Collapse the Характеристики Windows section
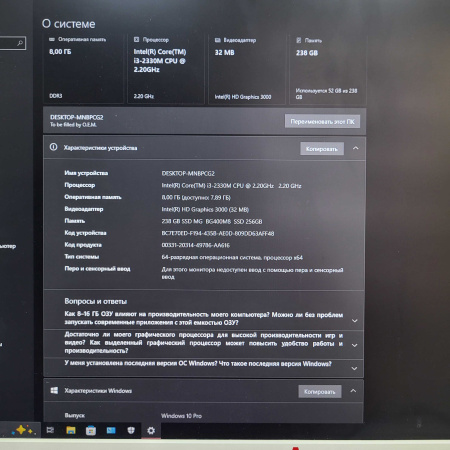Image resolution: width=450 pixels, height=450 pixels. pos(353,391)
